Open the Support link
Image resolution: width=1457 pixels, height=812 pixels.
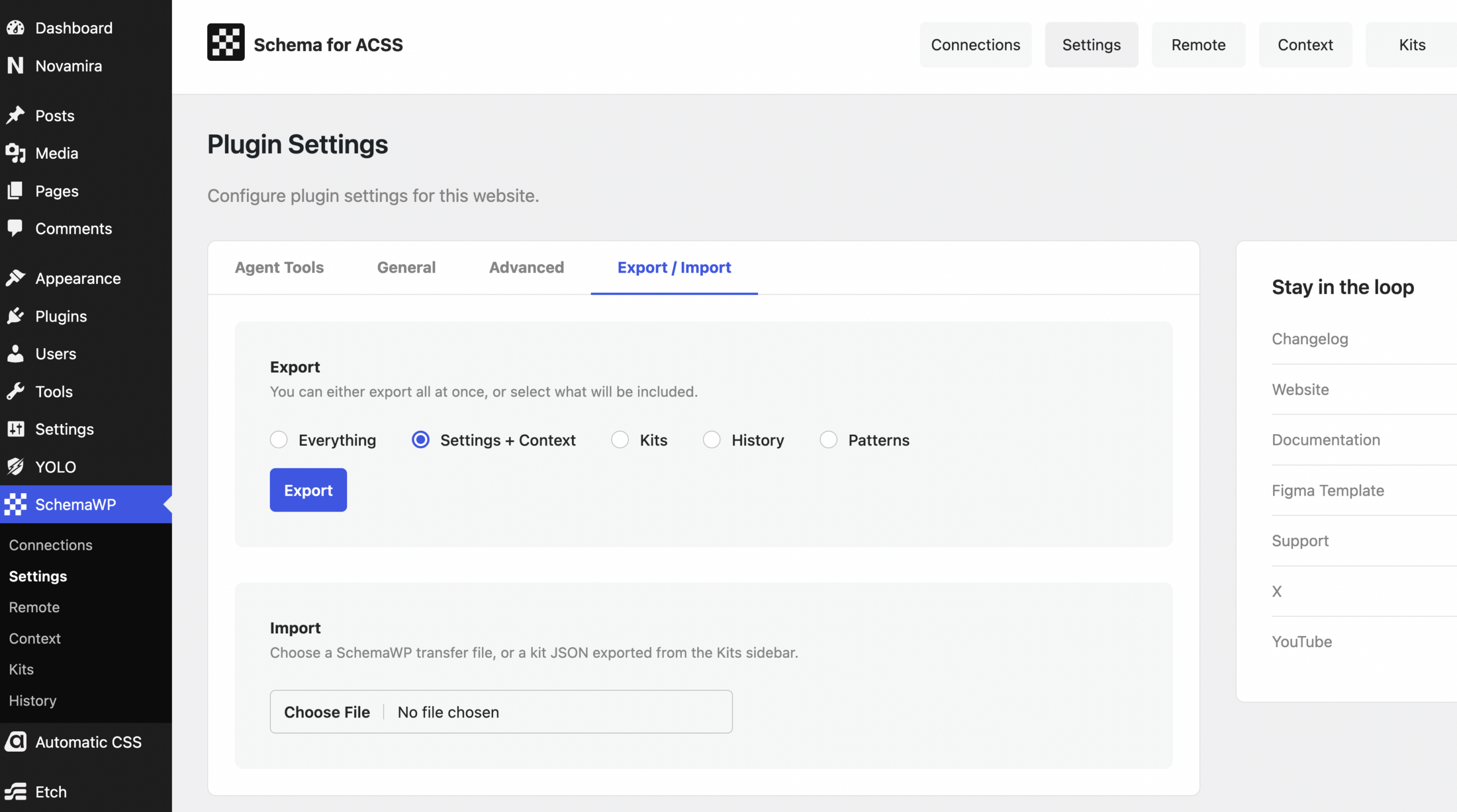point(1300,541)
